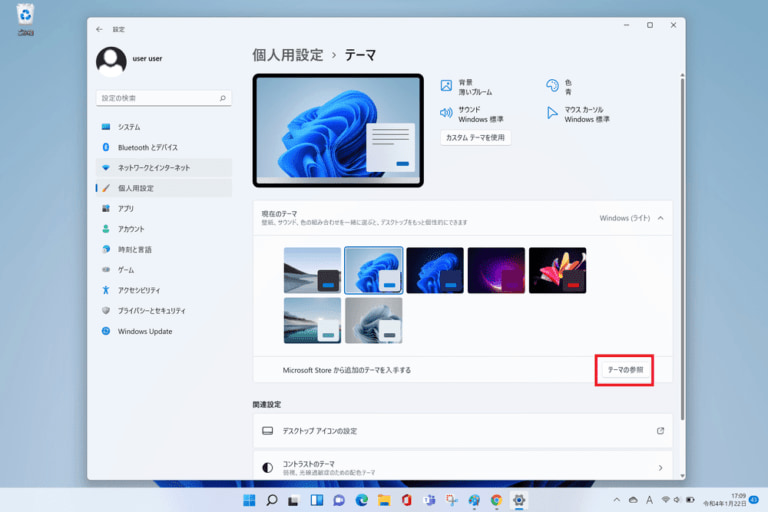The width and height of the screenshot is (768, 512).
Task: Open 色 color palette icon
Action: click(552, 86)
